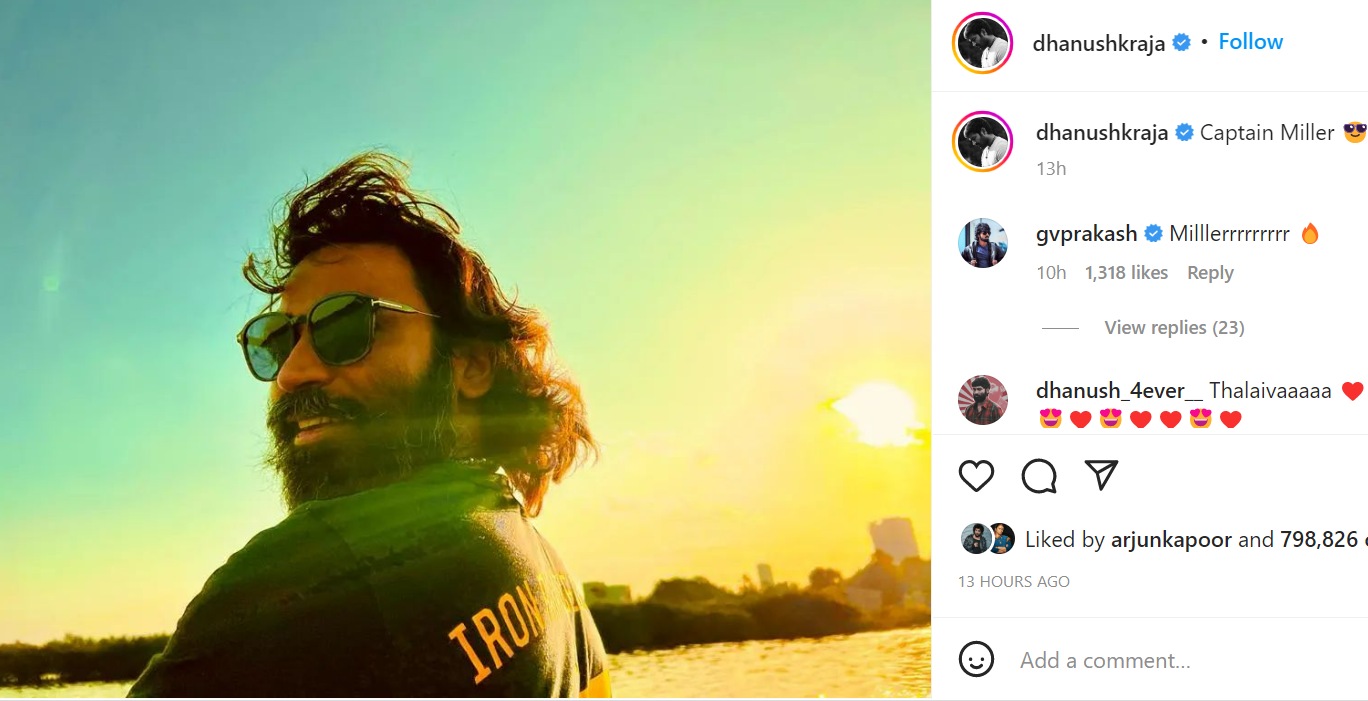1368x701 pixels.
Task: Click the Captain Miller post photo
Action: tap(465, 349)
